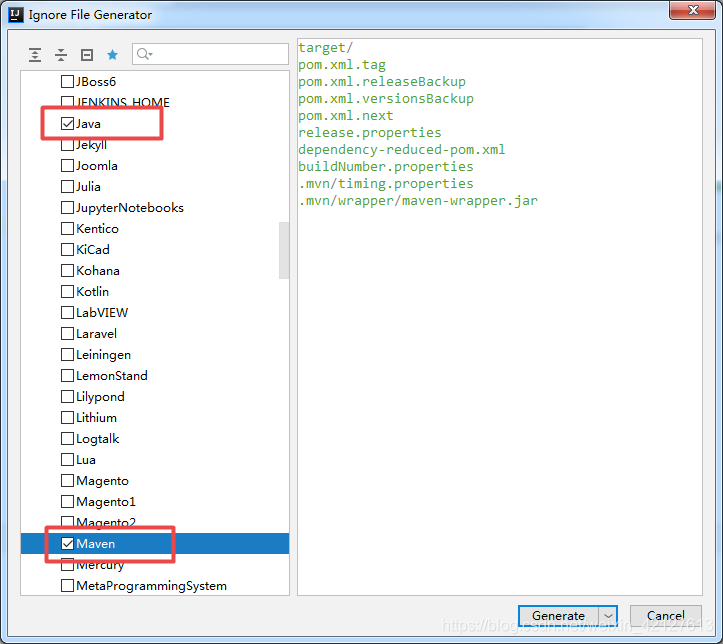Click the Expand All toolbar icon
The image size is (723, 644).
[35, 55]
